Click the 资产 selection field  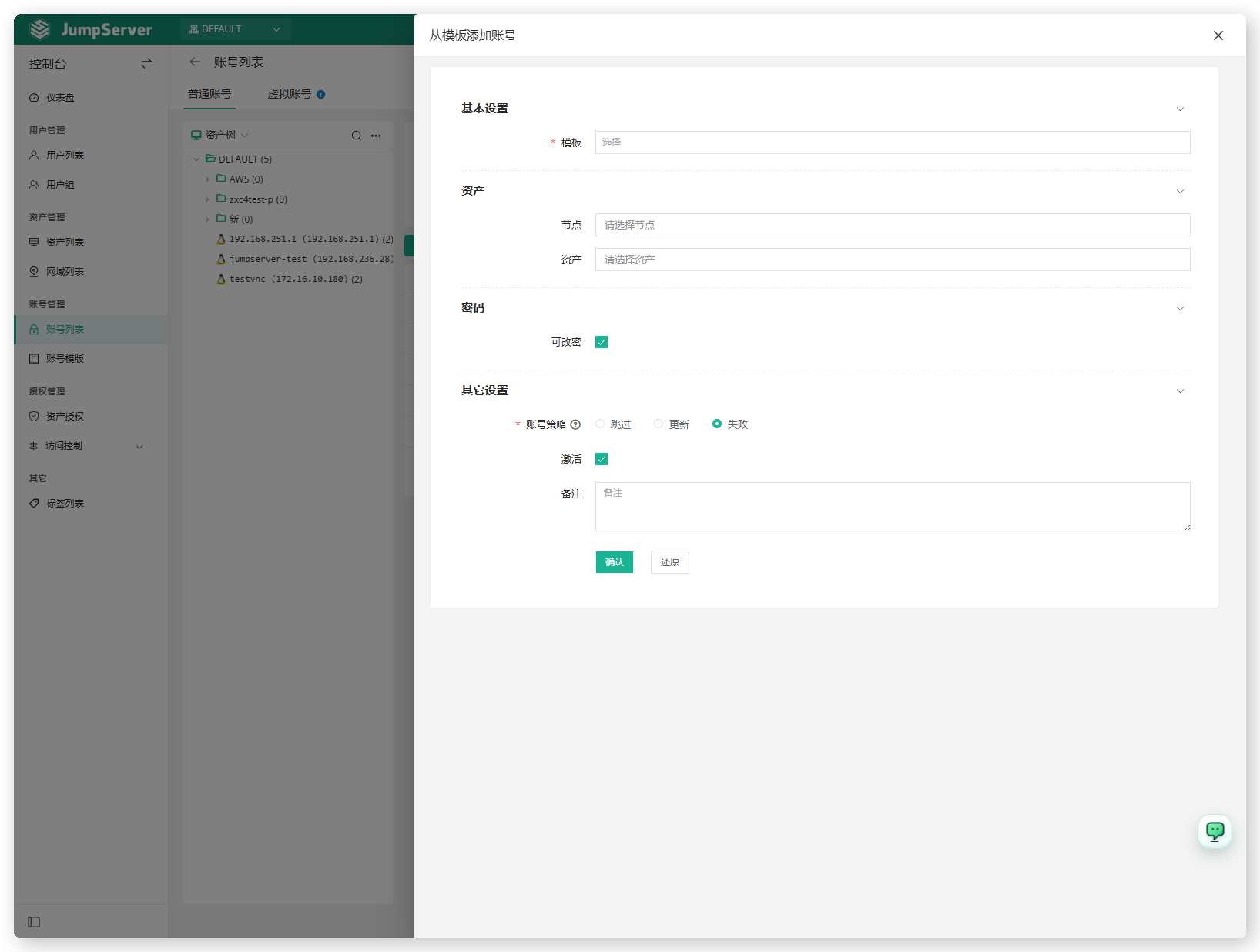893,260
